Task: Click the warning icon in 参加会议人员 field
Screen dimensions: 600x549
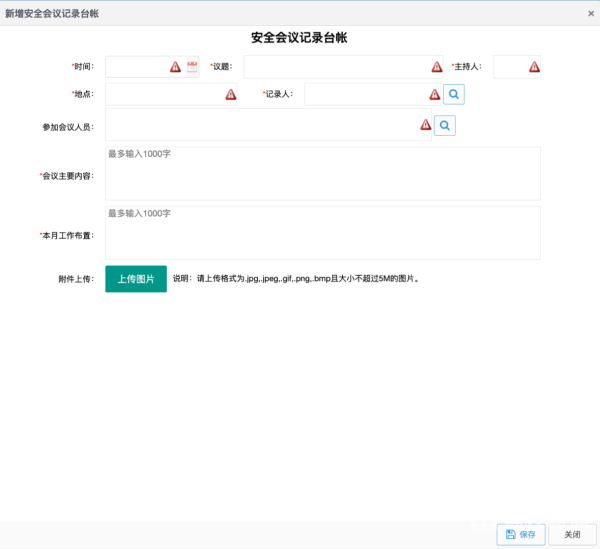Action: pos(425,125)
